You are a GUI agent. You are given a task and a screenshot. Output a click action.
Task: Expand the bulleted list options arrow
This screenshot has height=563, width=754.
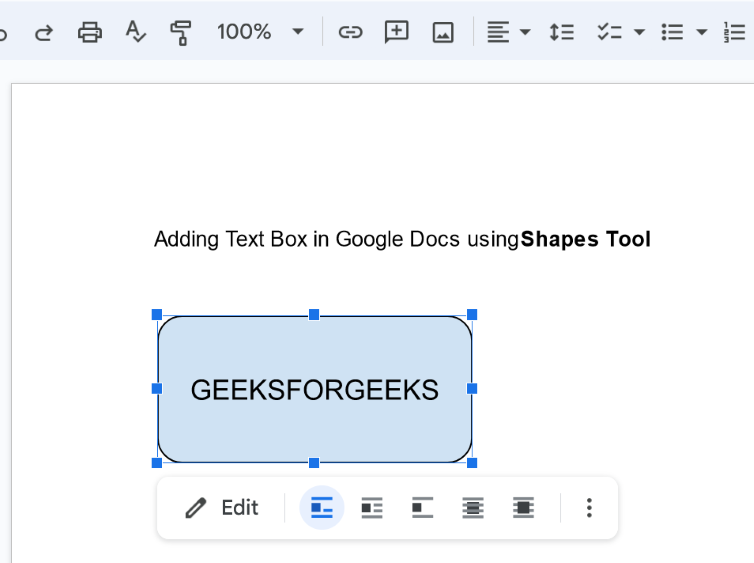pyautogui.click(x=702, y=32)
